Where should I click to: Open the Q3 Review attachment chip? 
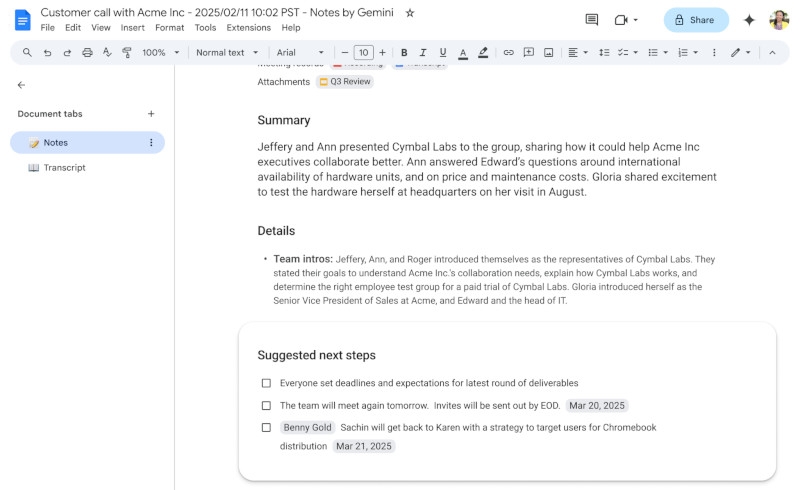345,82
